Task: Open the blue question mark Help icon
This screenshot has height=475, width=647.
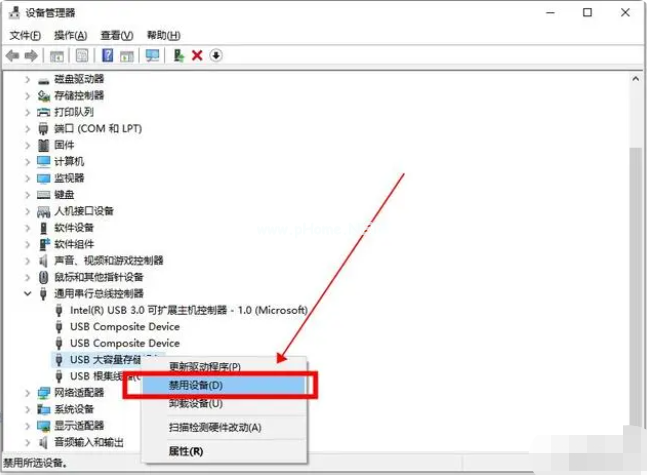Action: coord(107,55)
